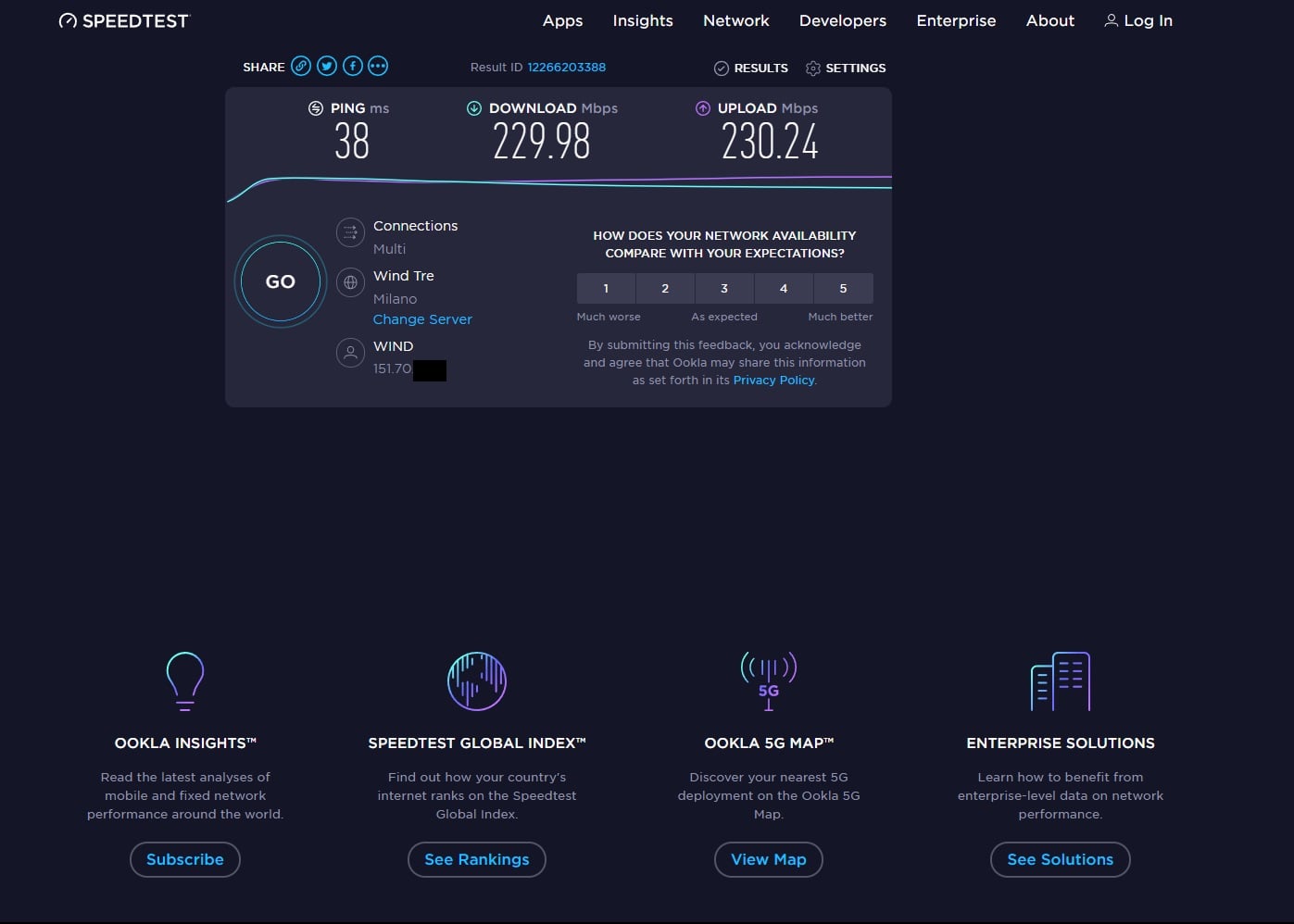Open the Apps menu
This screenshot has height=924, width=1294.
pos(562,20)
